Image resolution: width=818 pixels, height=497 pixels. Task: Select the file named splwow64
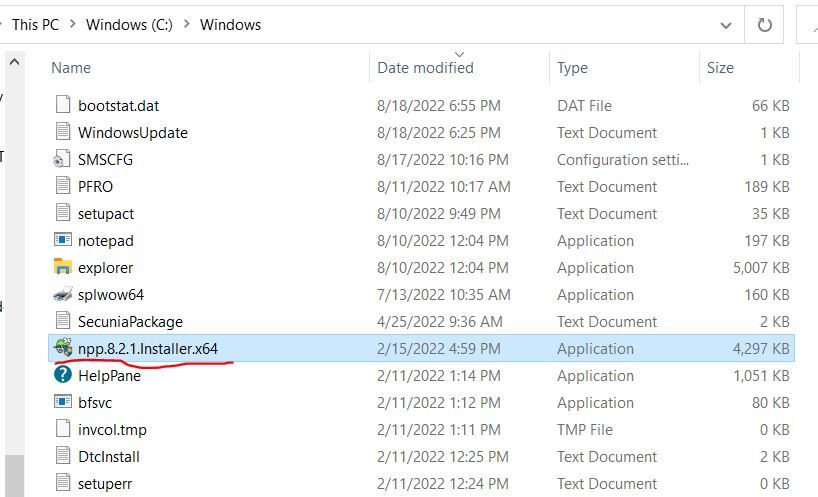coord(111,295)
